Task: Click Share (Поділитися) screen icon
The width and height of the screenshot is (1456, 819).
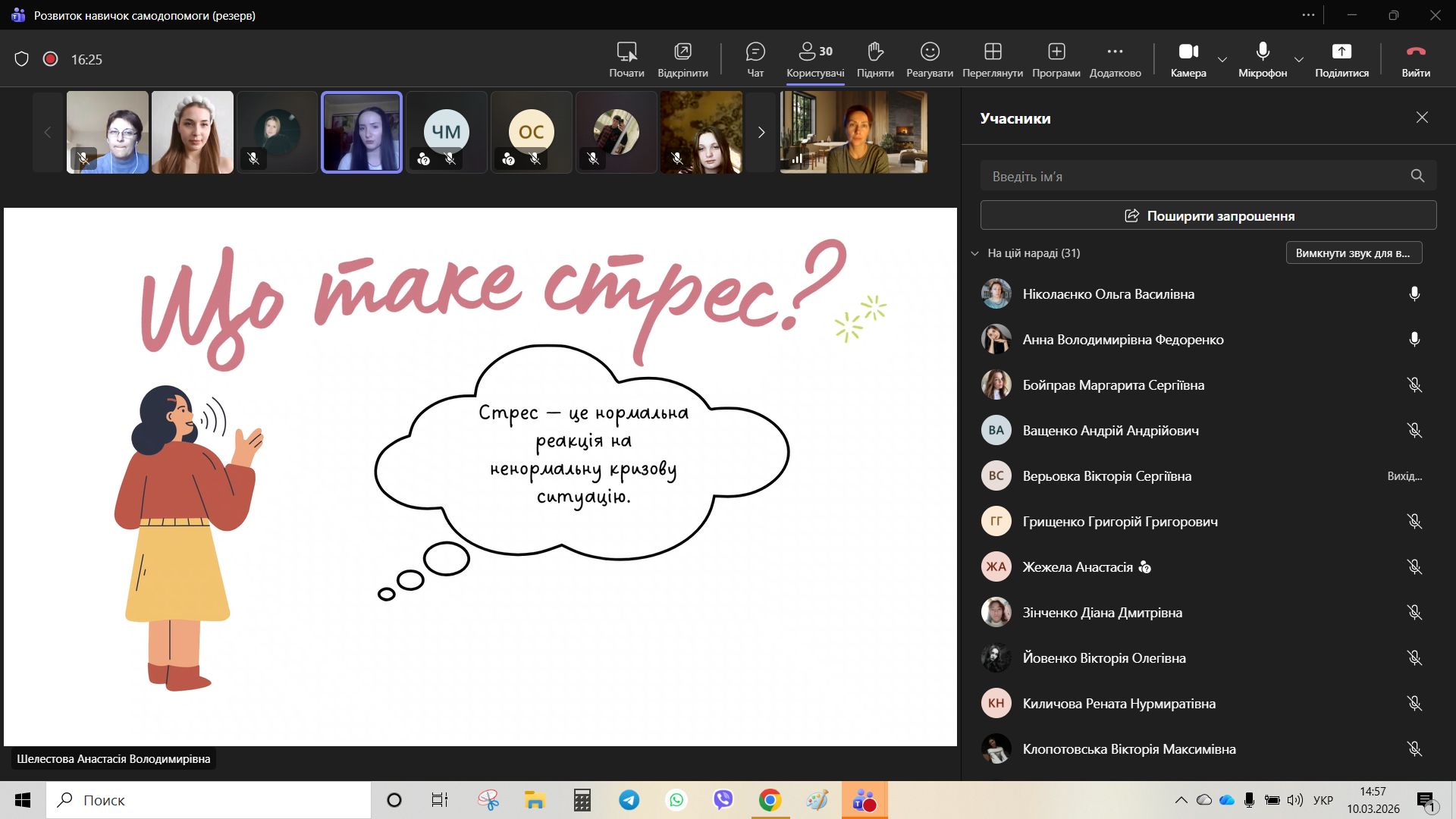Action: point(1341,59)
